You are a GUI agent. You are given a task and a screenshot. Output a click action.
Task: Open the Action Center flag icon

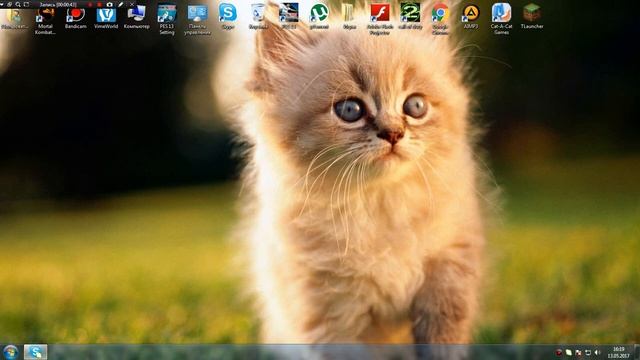click(x=578, y=352)
